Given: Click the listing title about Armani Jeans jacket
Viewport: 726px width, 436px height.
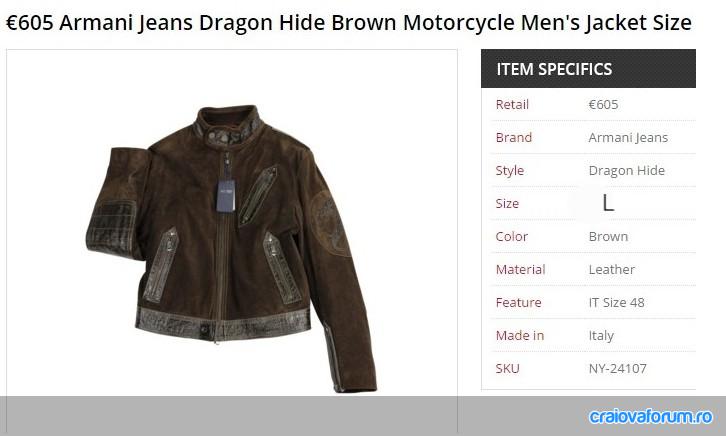Looking at the screenshot, I should tap(349, 23).
